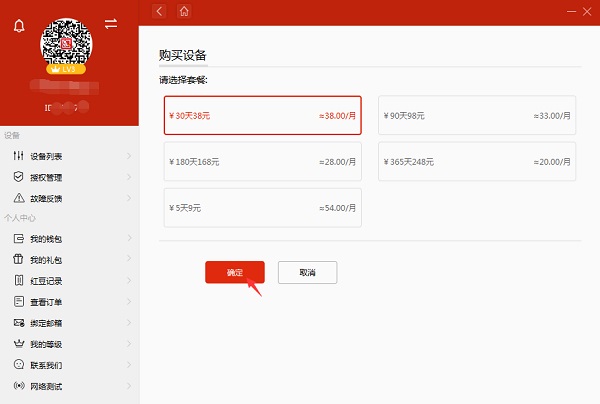Click the 设备列表 sliders icon

(x=18, y=156)
